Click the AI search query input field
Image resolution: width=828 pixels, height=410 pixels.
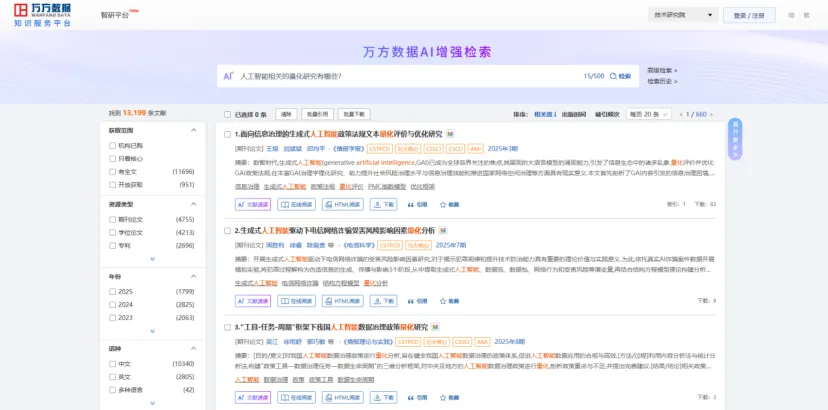pos(400,76)
